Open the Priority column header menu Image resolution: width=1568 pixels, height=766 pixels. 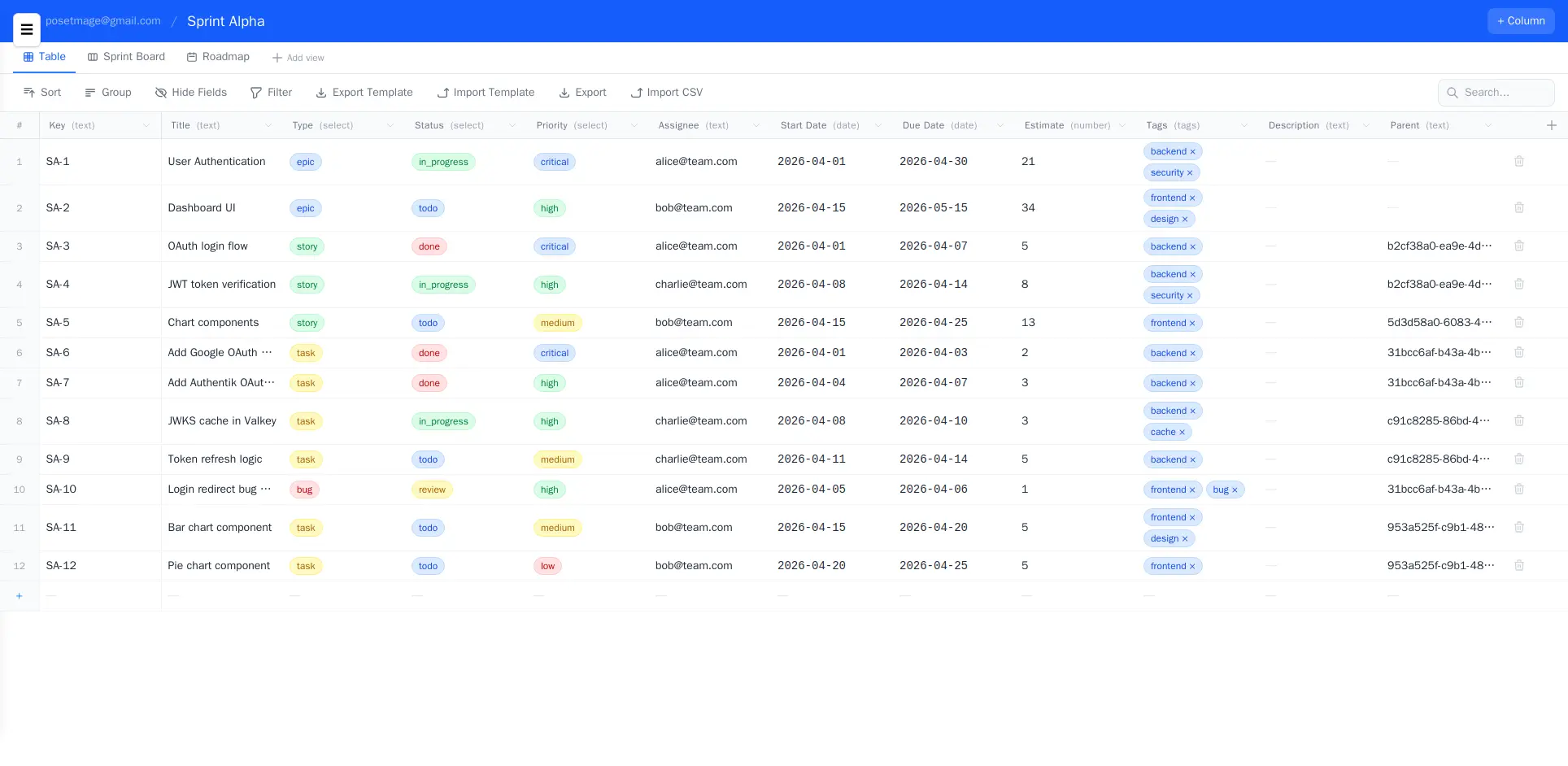pyautogui.click(x=634, y=125)
